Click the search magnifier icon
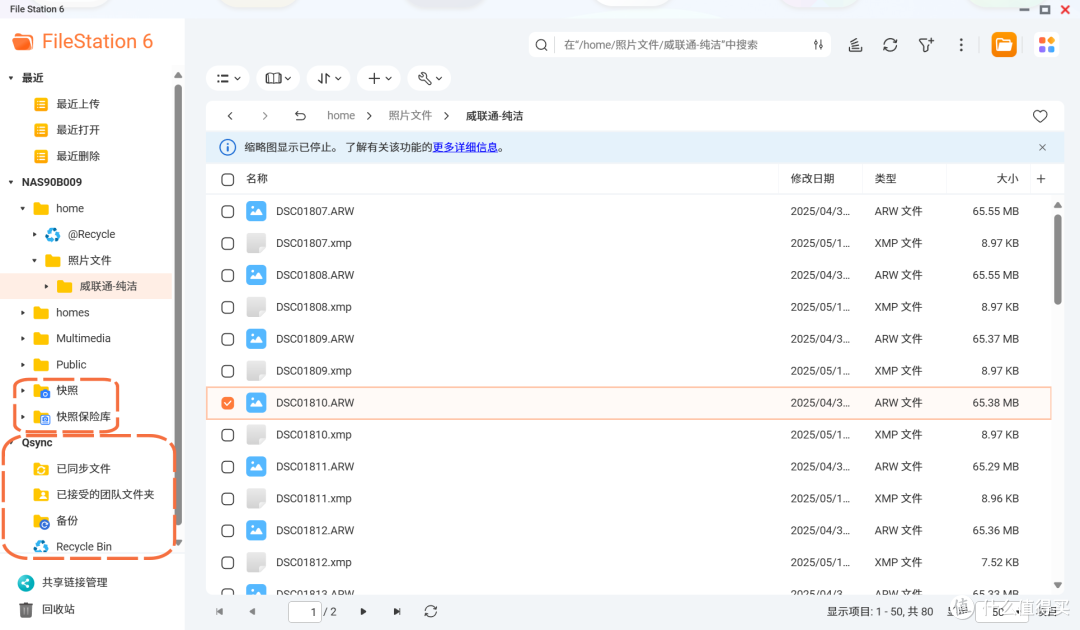This screenshot has width=1080, height=630. (x=541, y=45)
